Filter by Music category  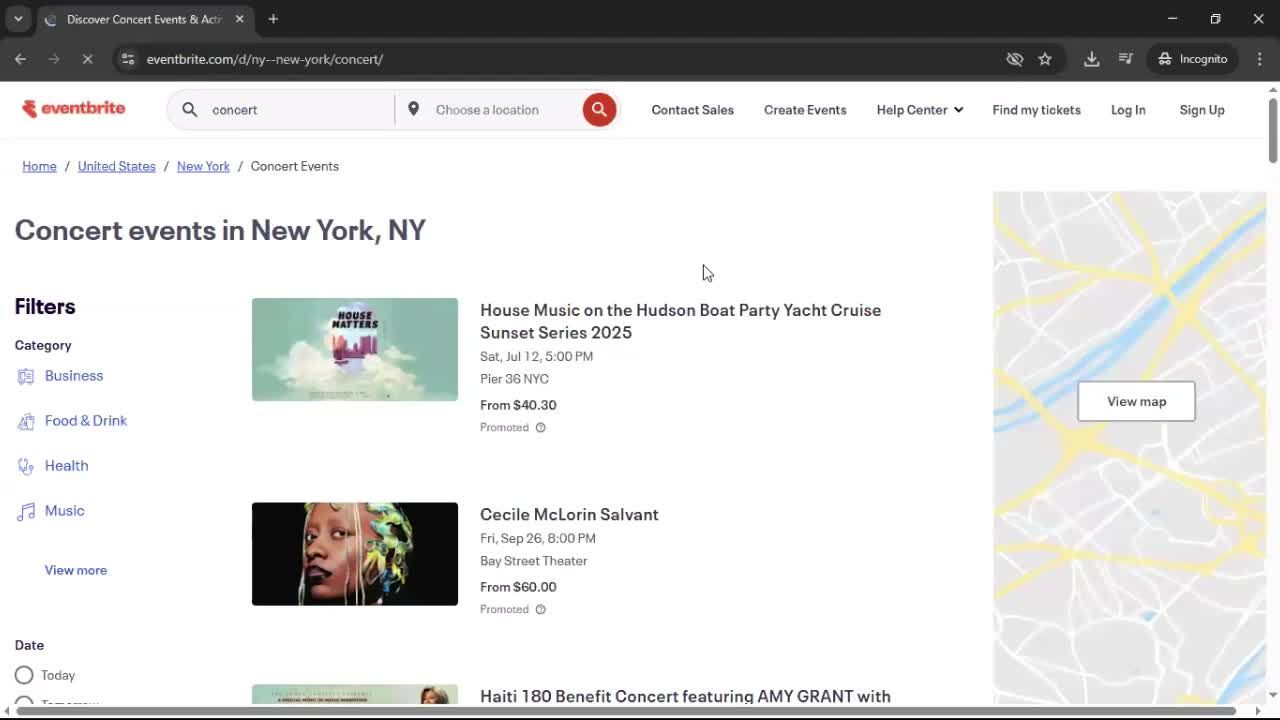tap(64, 511)
